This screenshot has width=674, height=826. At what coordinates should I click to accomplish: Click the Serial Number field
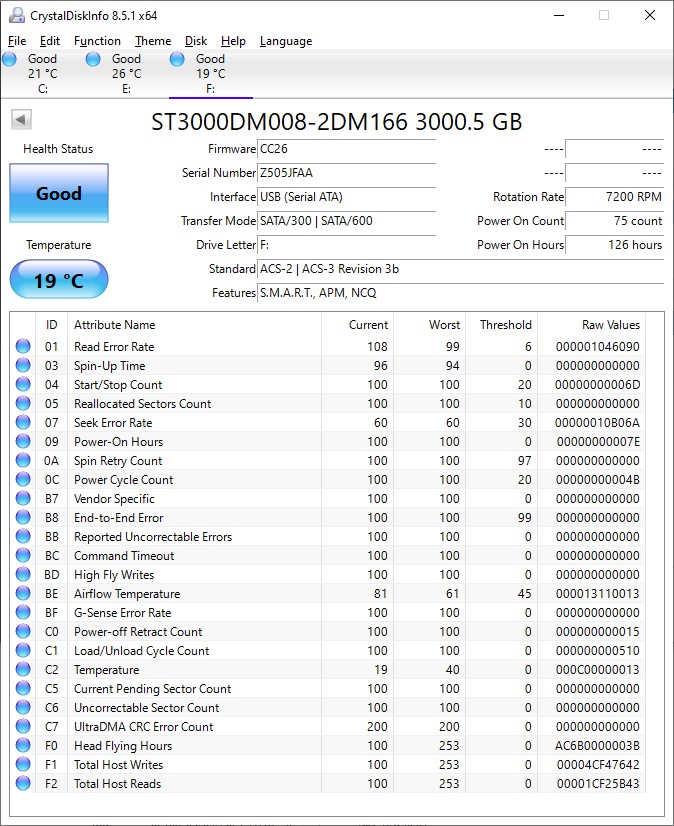pyautogui.click(x=346, y=173)
